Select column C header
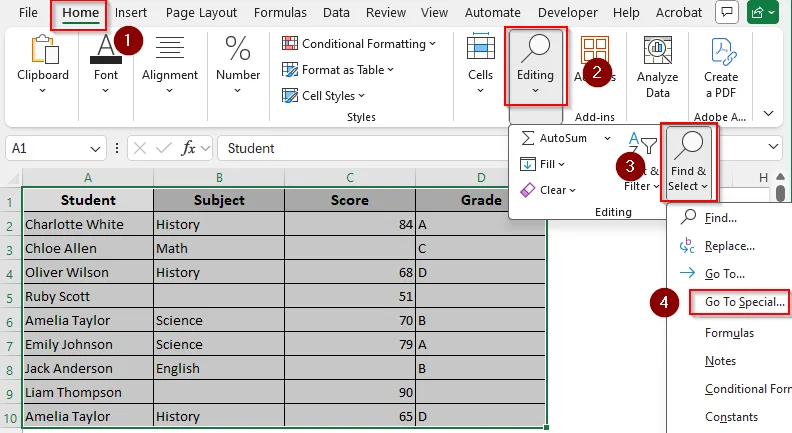Viewport: 792px width, 433px height. [350, 177]
